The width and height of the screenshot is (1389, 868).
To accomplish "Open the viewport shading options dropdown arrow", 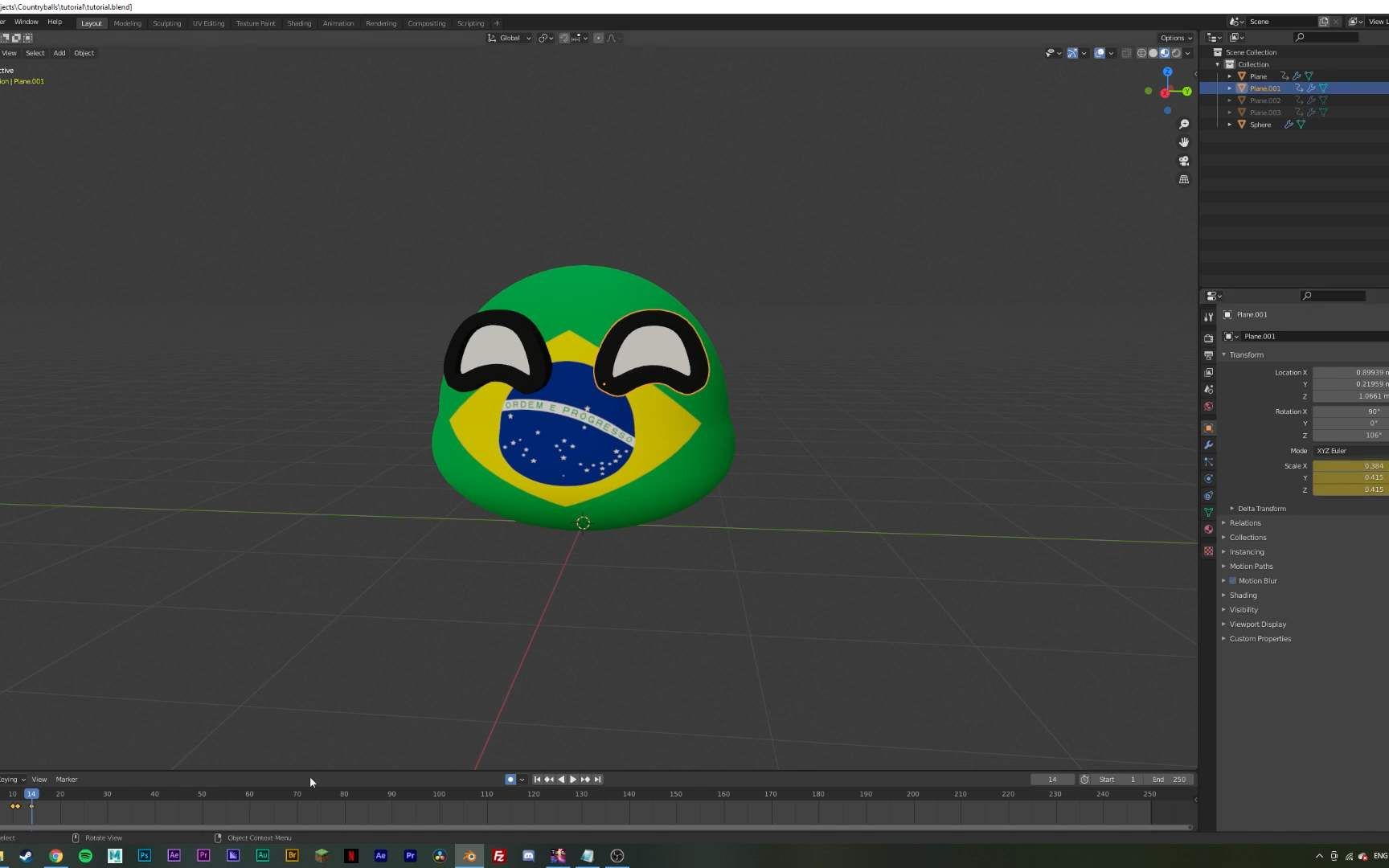I will 1188,53.
